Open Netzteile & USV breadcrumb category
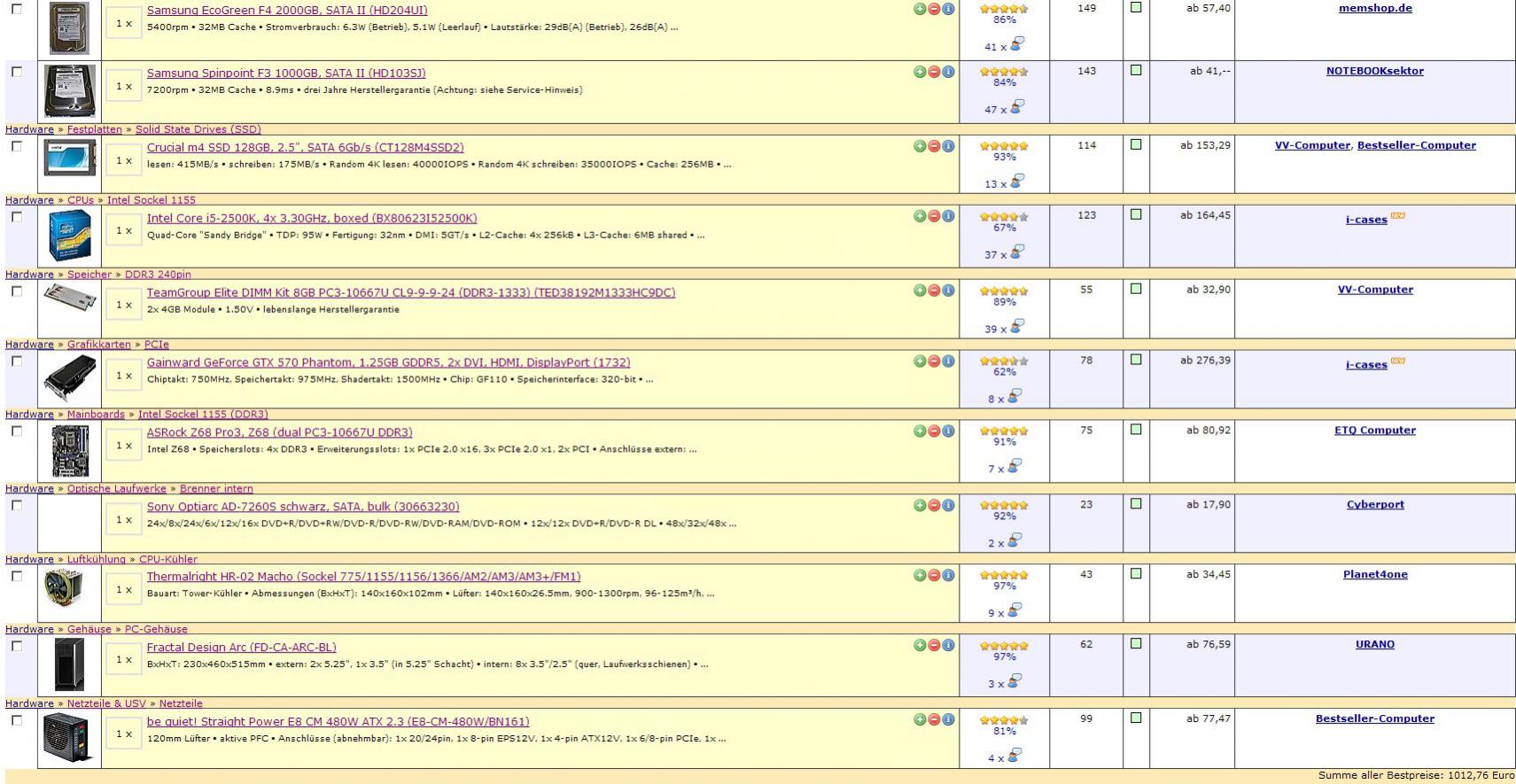The height and width of the screenshot is (784, 1516). pos(106,704)
